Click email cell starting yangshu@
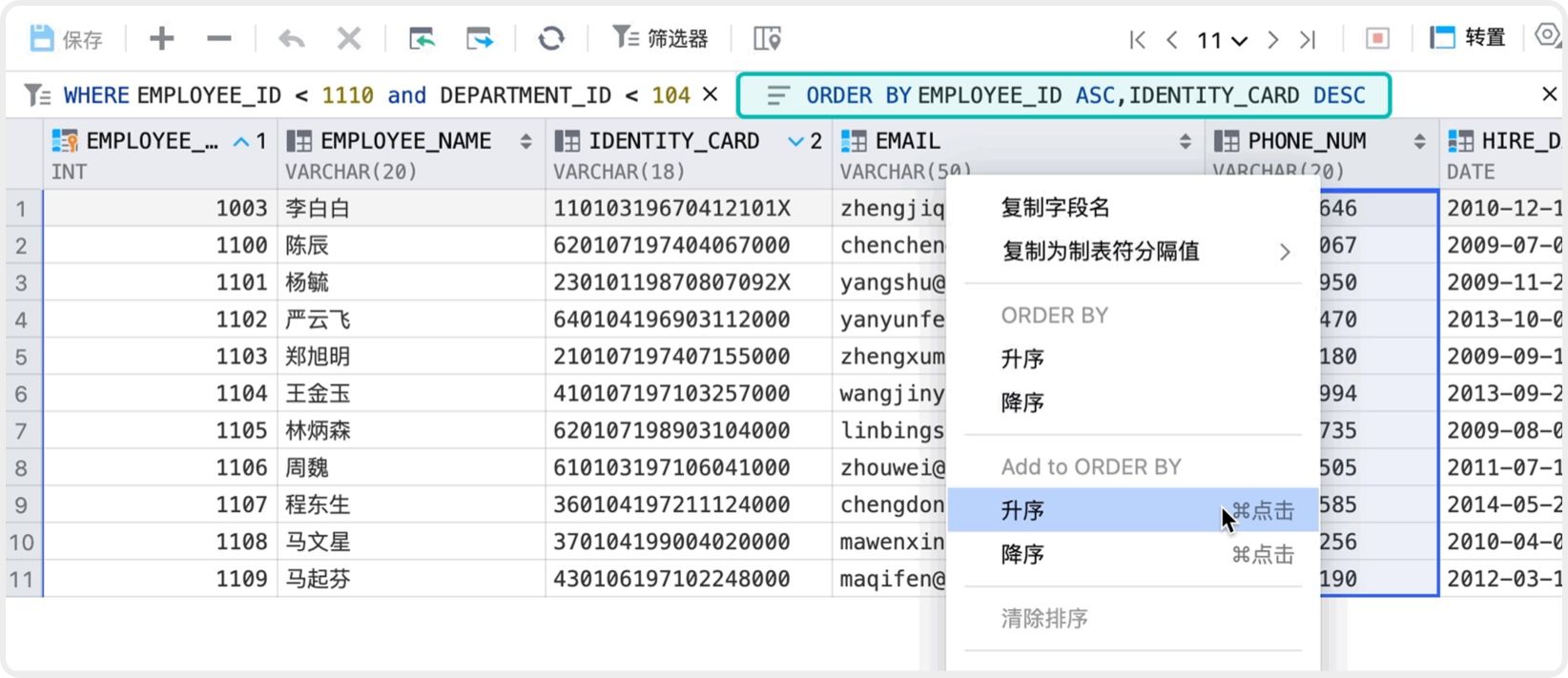Viewport: 1568px width, 678px height. 890,283
